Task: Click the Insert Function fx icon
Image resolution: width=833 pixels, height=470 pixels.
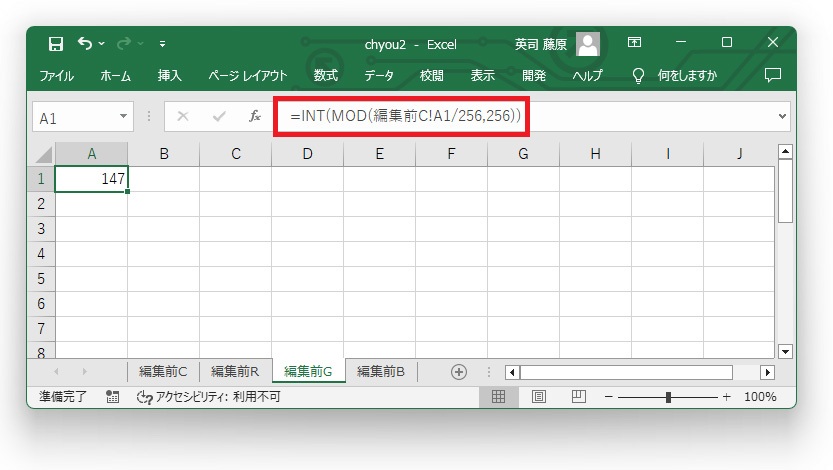Action: (x=255, y=116)
